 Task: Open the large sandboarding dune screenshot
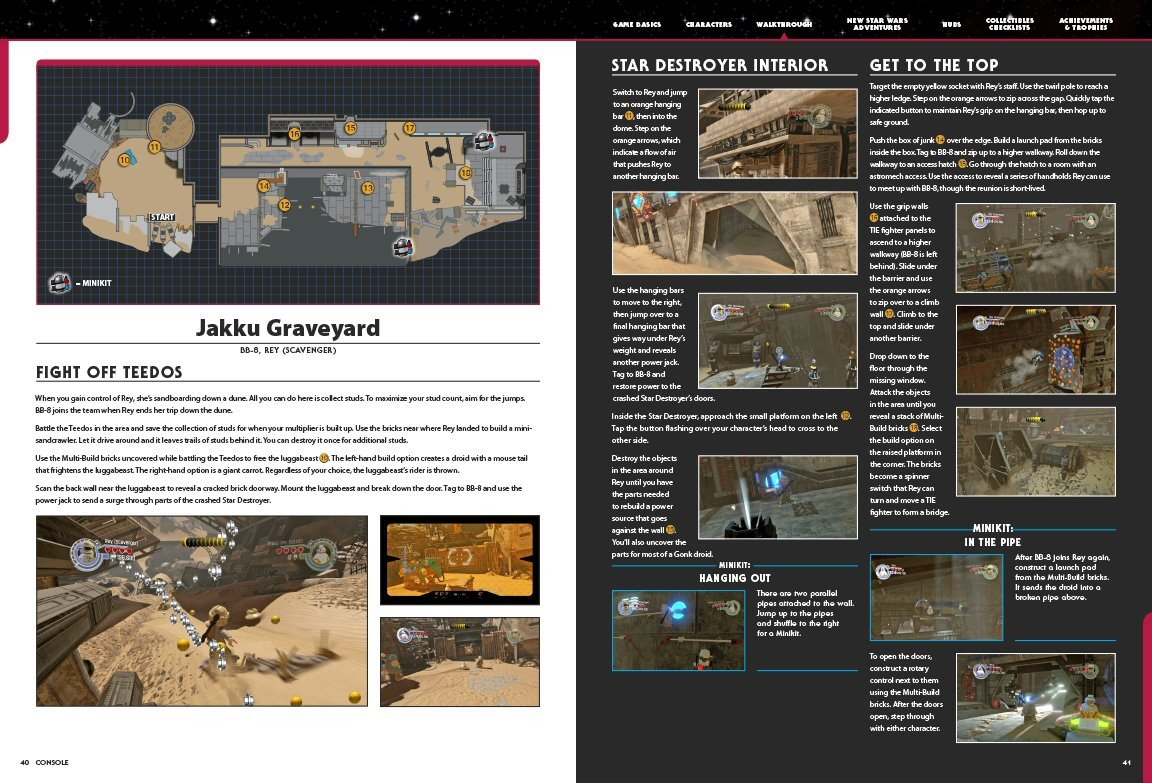click(x=202, y=611)
